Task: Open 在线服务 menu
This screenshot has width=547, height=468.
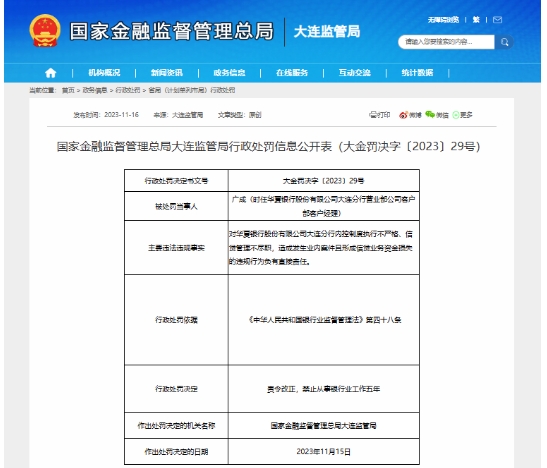Action: click(x=292, y=73)
